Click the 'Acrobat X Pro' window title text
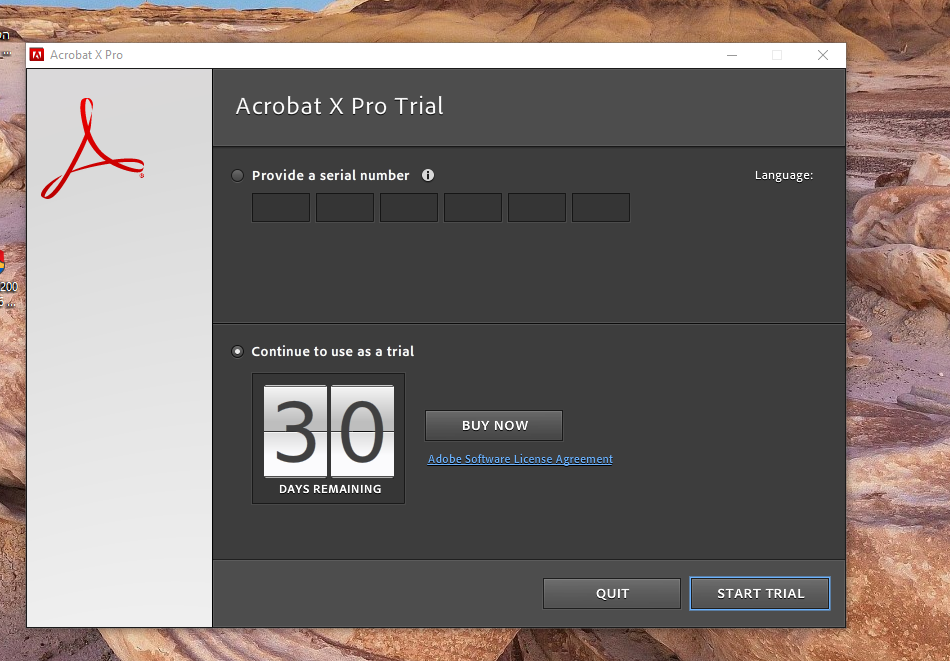Image resolution: width=950 pixels, height=661 pixels. point(87,55)
